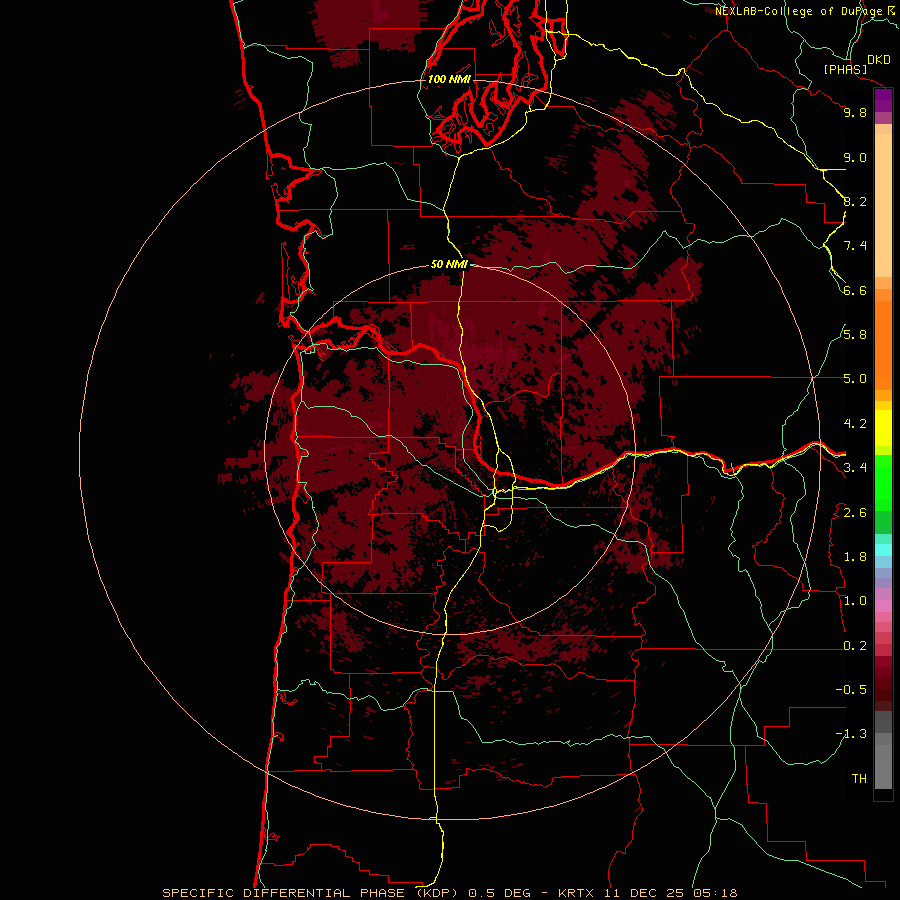
Task: Click the 5.0 scale value
Action: click(x=855, y=379)
